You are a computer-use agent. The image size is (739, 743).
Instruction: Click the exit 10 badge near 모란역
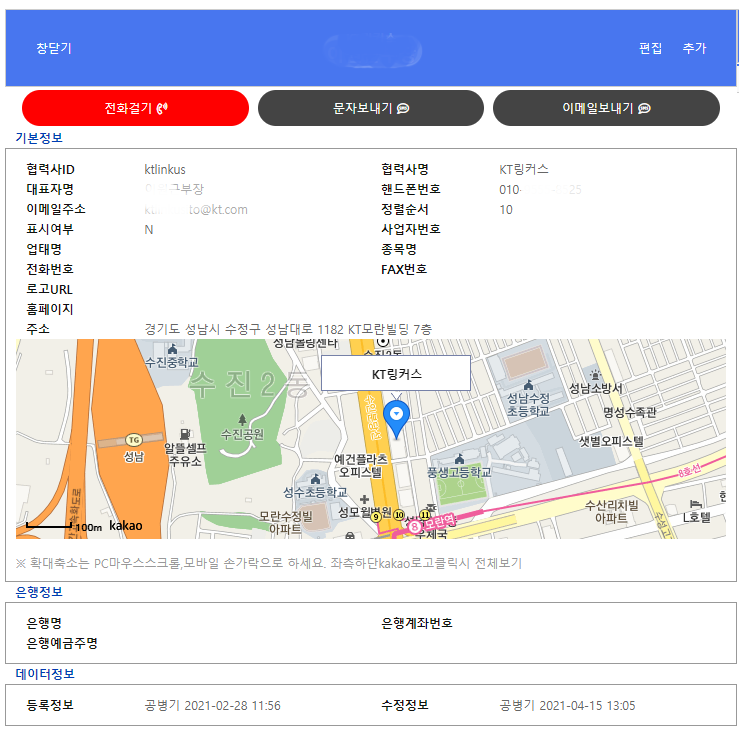click(x=399, y=515)
